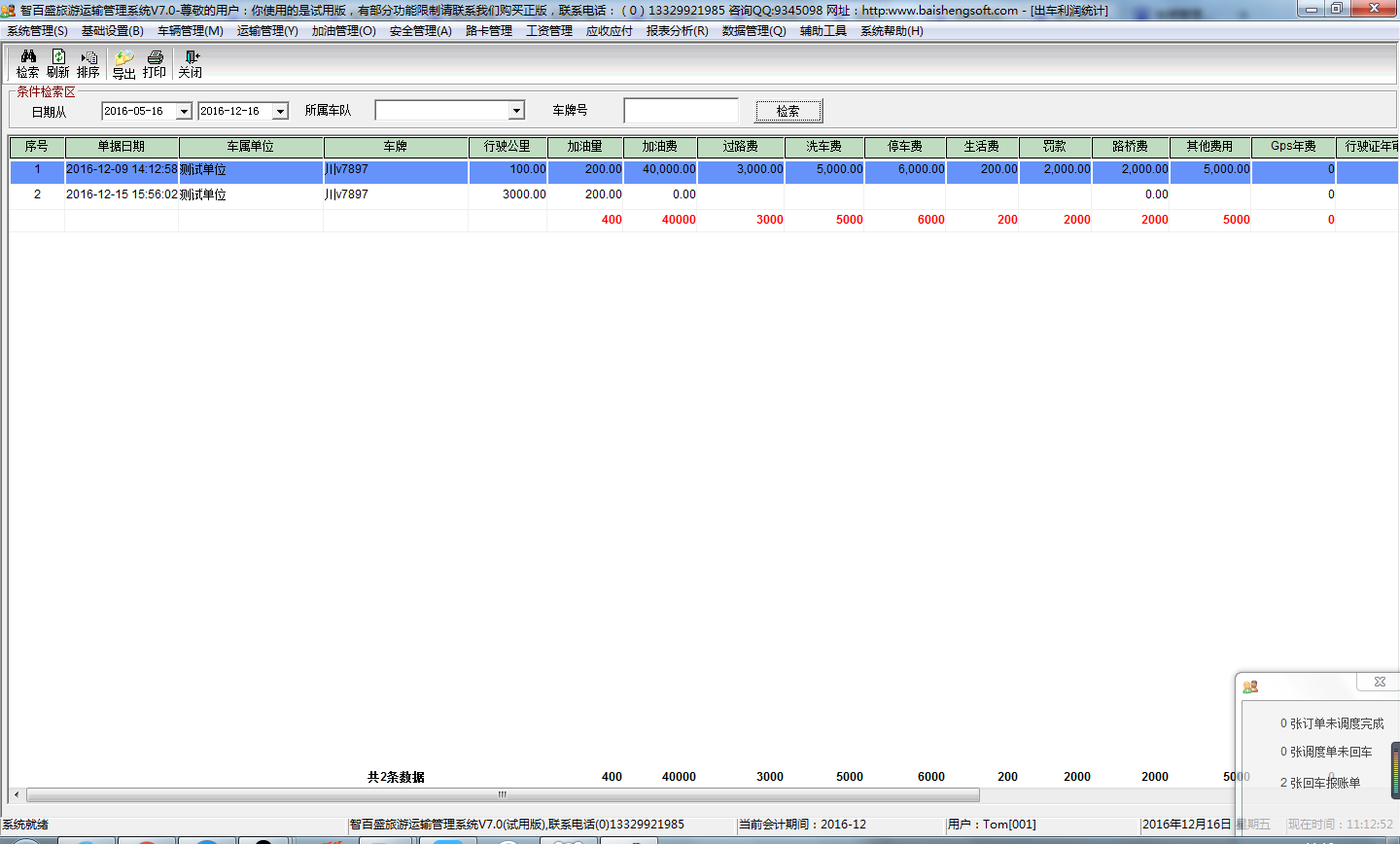This screenshot has width=1400, height=844.
Task: Click the 导出 export toolbar icon
Action: point(123,64)
